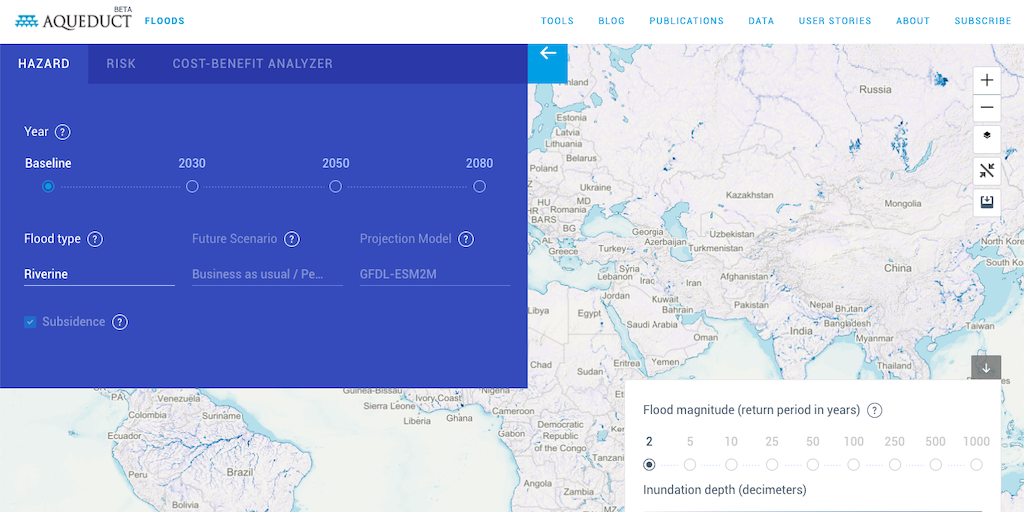Open the Publications menu item
This screenshot has height=512, width=1024.
(x=686, y=21)
